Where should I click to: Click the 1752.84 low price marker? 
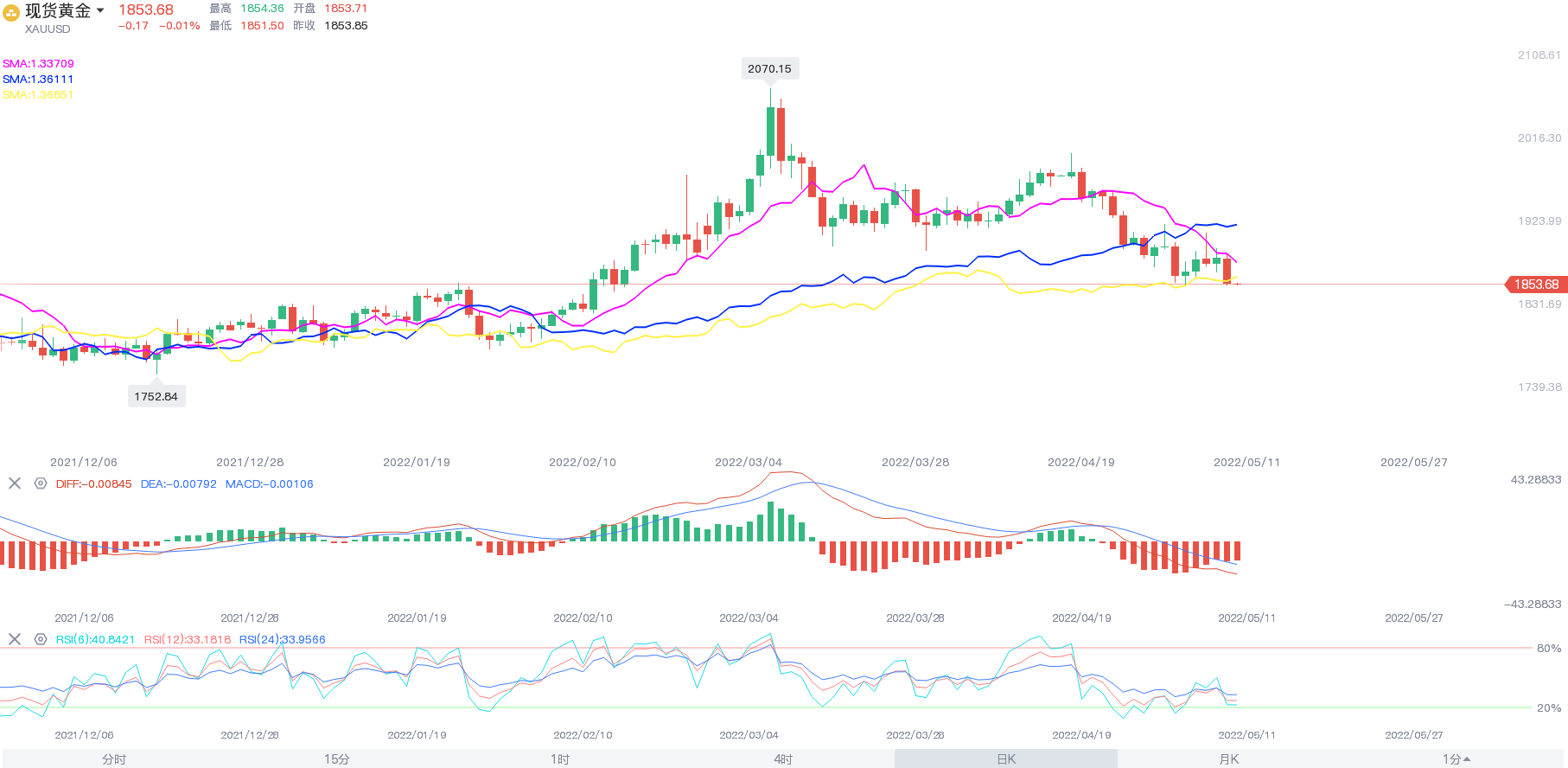156,396
